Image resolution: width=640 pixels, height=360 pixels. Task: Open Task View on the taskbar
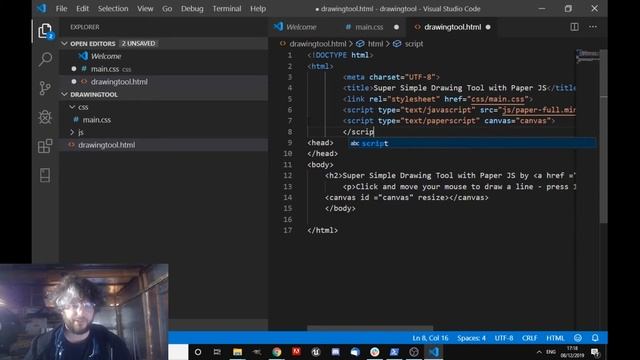(x=217, y=352)
